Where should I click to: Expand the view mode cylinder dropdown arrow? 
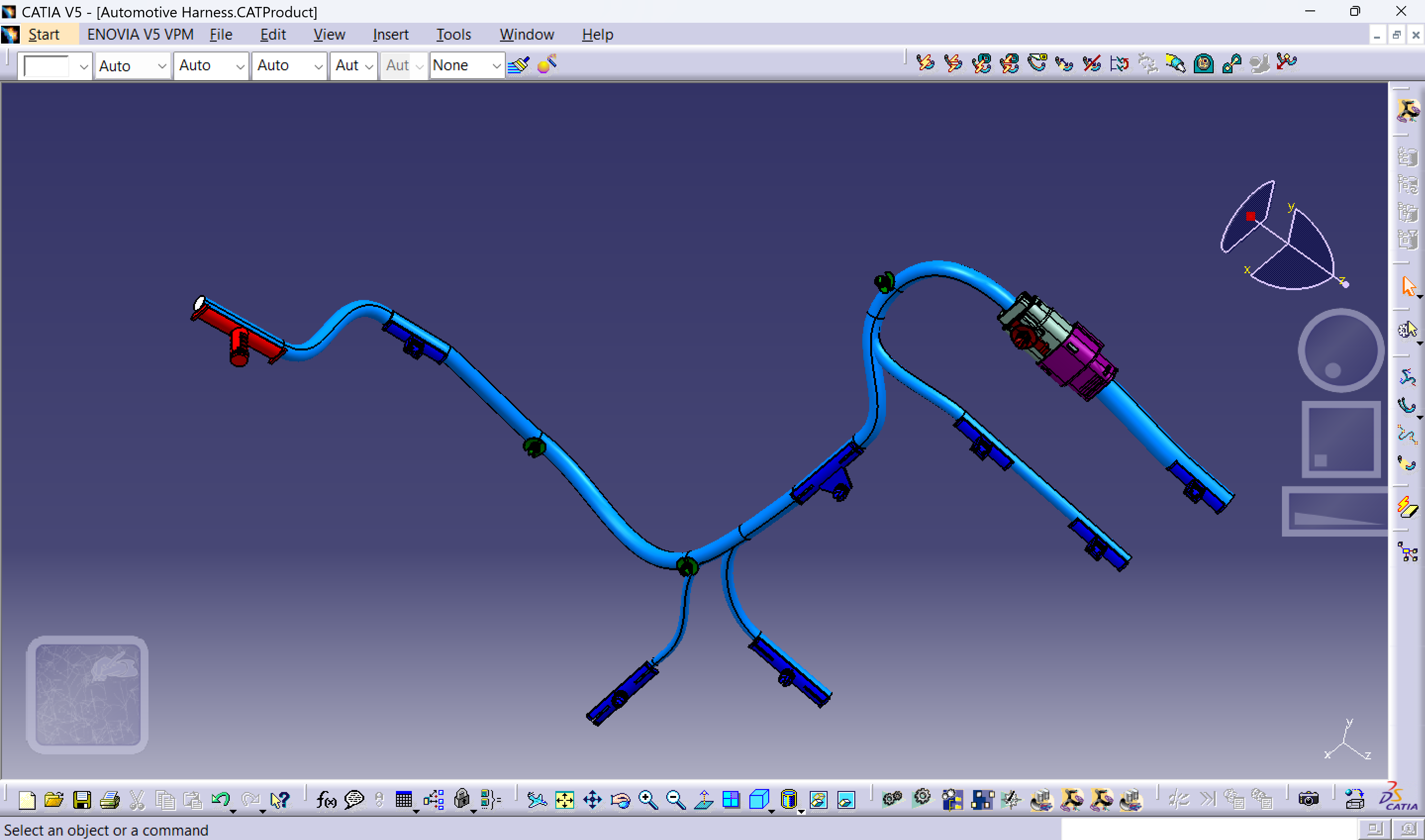pyautogui.click(x=801, y=811)
